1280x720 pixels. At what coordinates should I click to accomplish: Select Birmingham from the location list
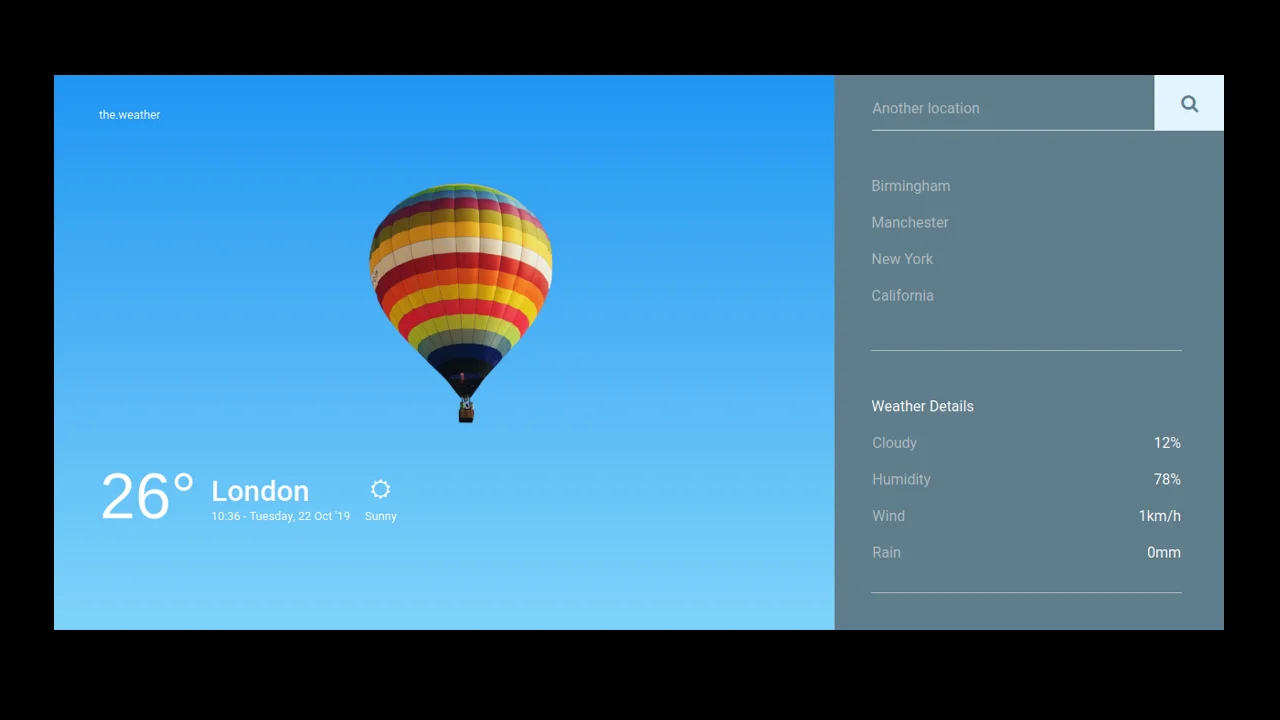coord(910,186)
